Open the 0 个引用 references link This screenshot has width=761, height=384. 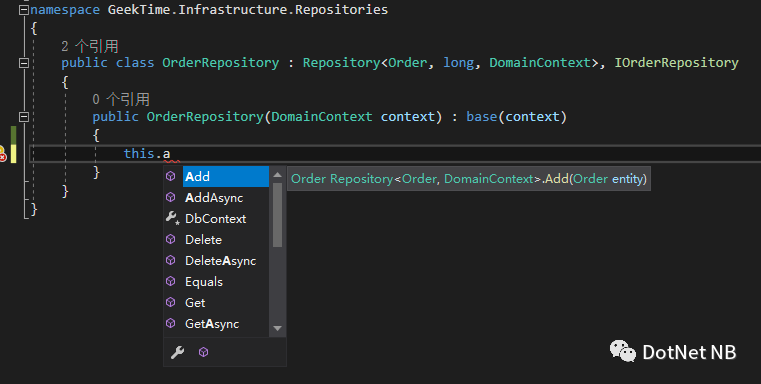point(121,100)
